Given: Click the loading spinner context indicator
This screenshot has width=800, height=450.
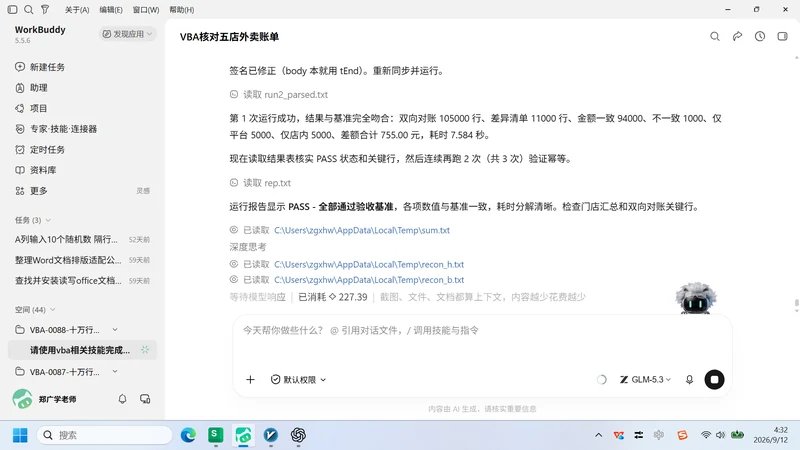Looking at the screenshot, I should pyautogui.click(x=602, y=380).
